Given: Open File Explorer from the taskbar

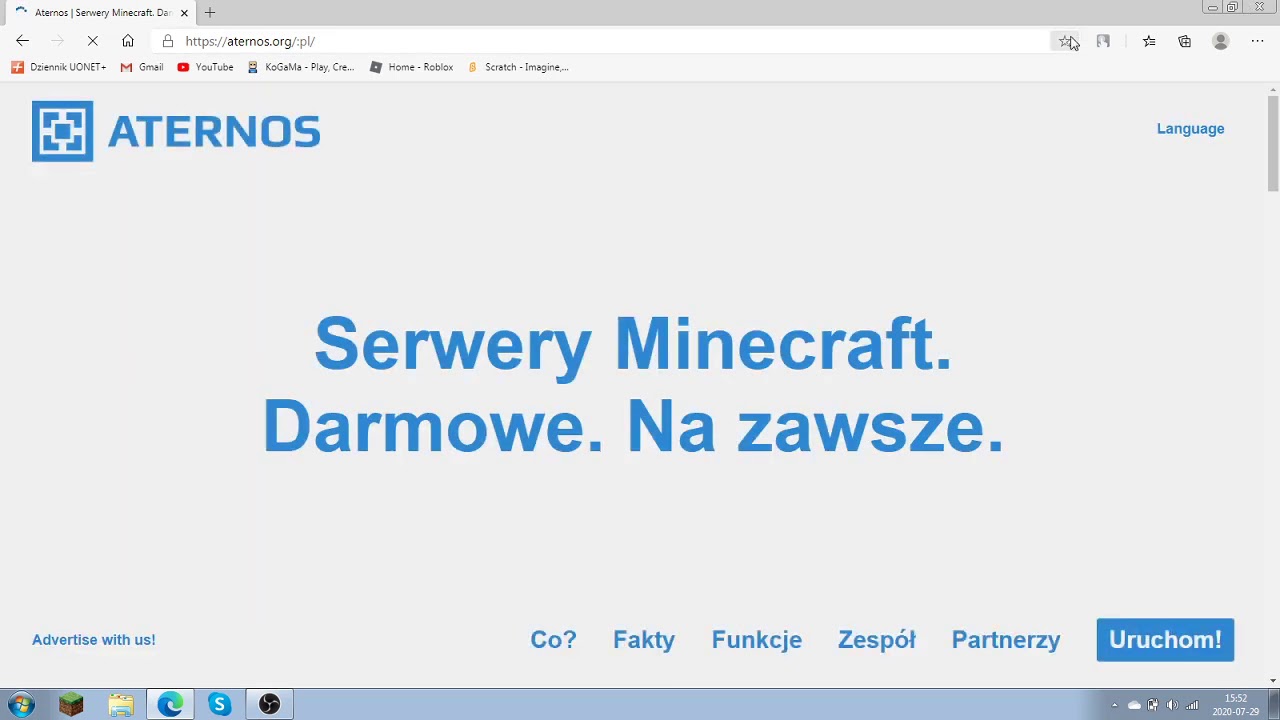Looking at the screenshot, I should [121, 705].
